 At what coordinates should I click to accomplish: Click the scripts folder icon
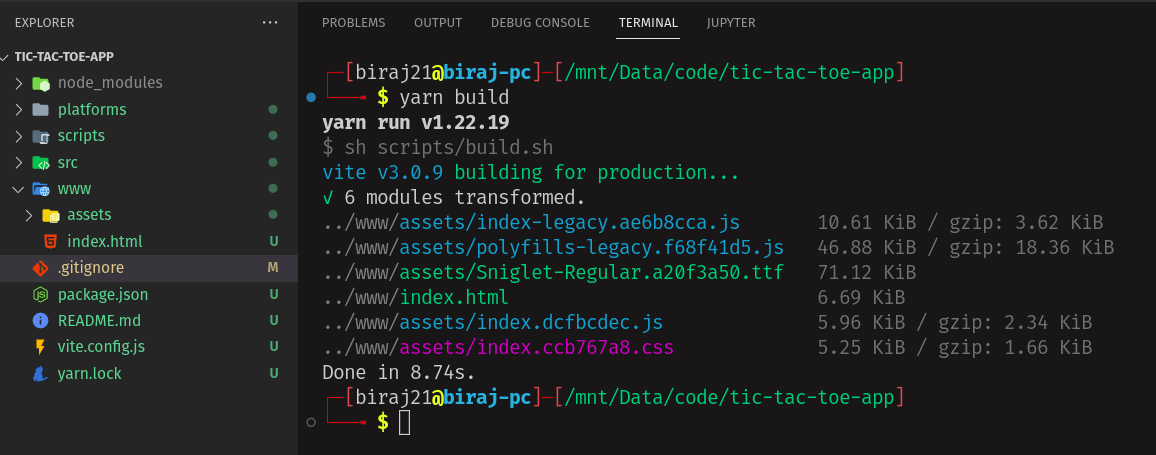point(41,136)
